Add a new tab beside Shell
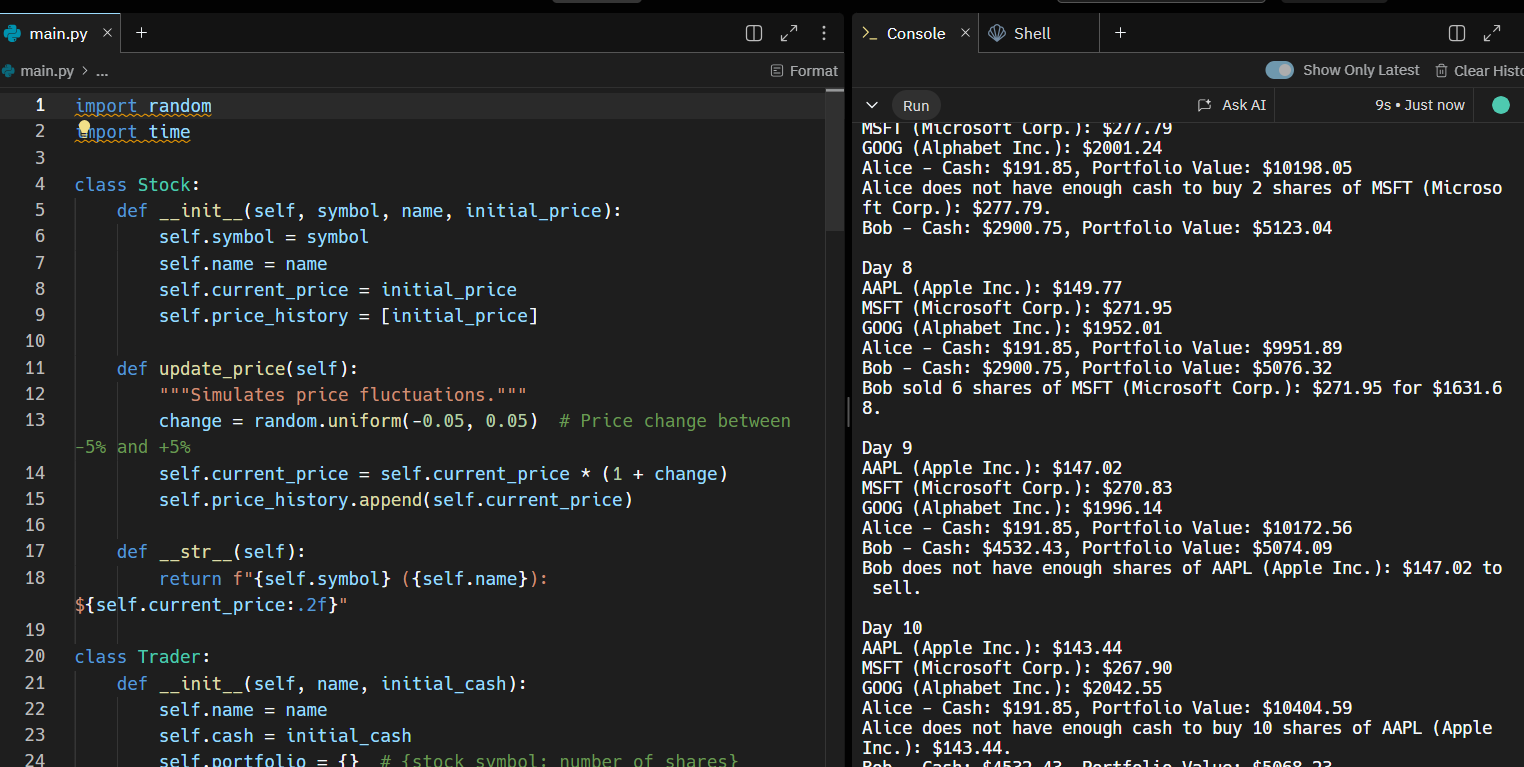The height and width of the screenshot is (767, 1524). point(1120,33)
